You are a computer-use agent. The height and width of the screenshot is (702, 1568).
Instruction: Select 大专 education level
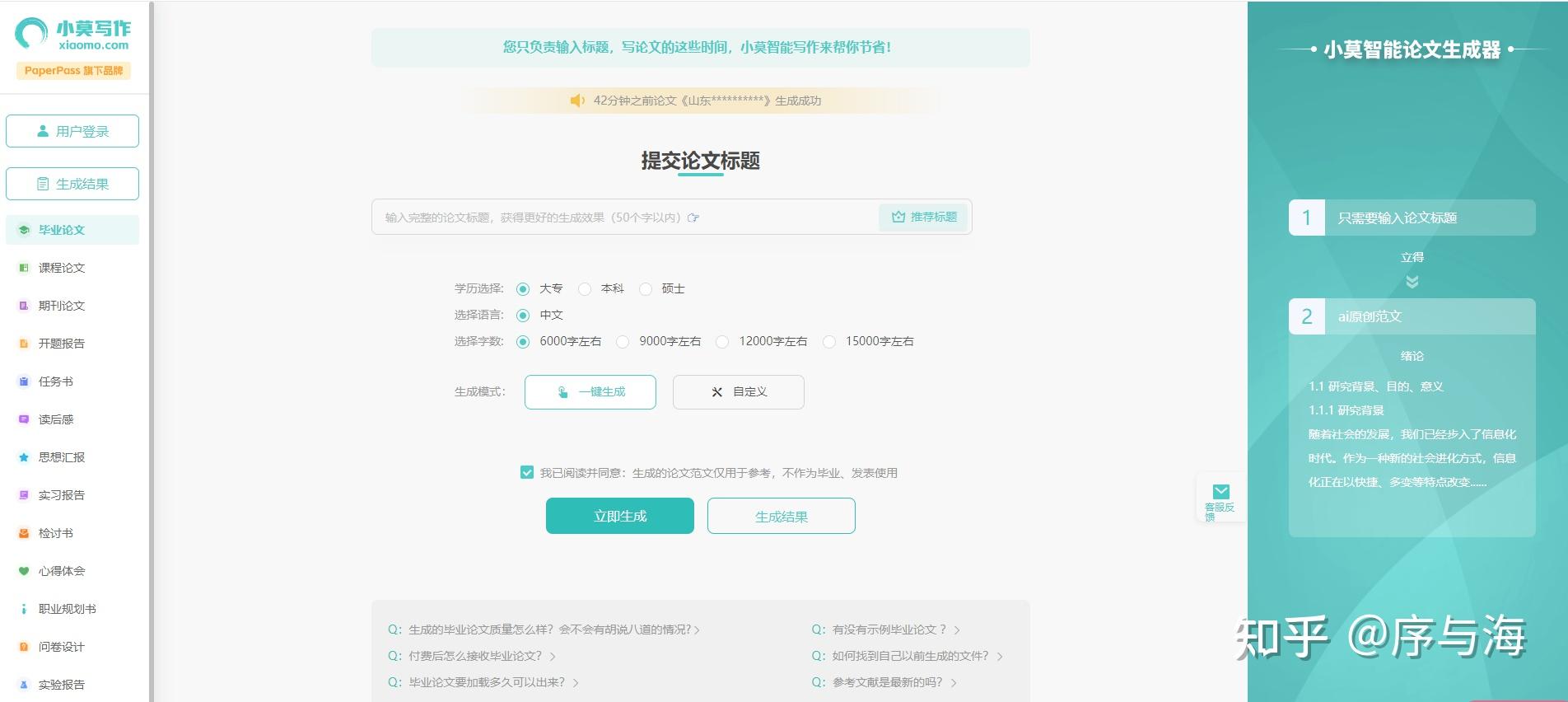[x=523, y=289]
